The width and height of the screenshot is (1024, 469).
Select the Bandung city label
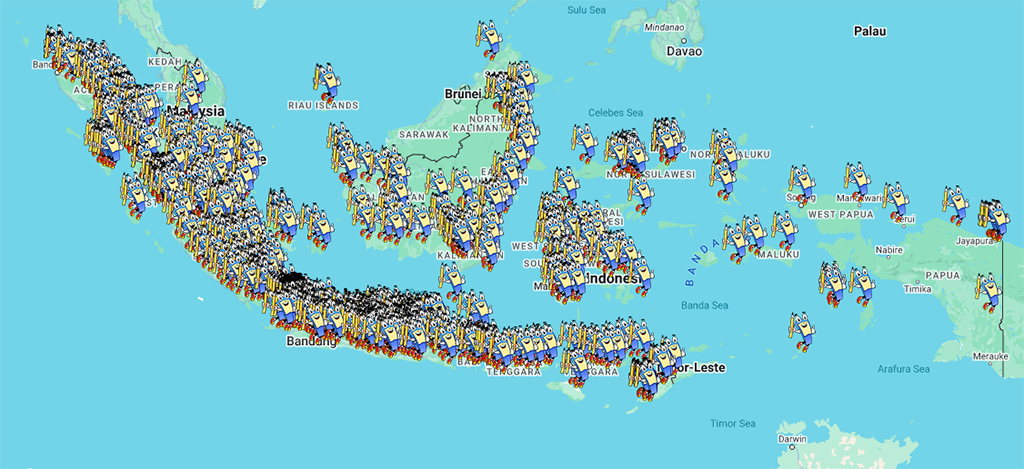tap(312, 341)
